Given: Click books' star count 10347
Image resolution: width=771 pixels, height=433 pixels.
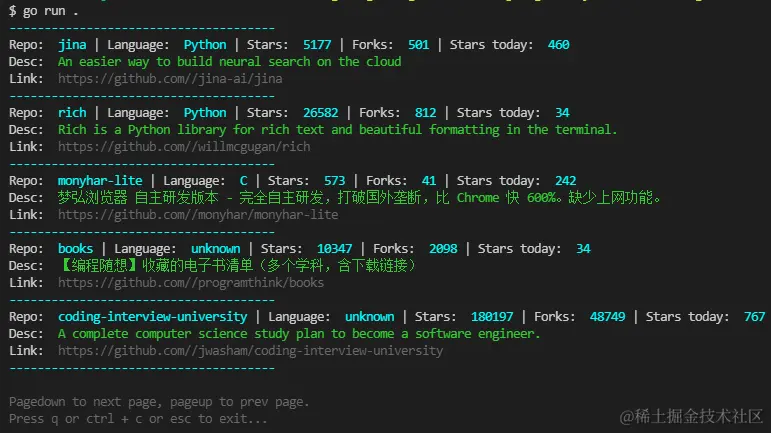Looking at the screenshot, I should (334, 249).
